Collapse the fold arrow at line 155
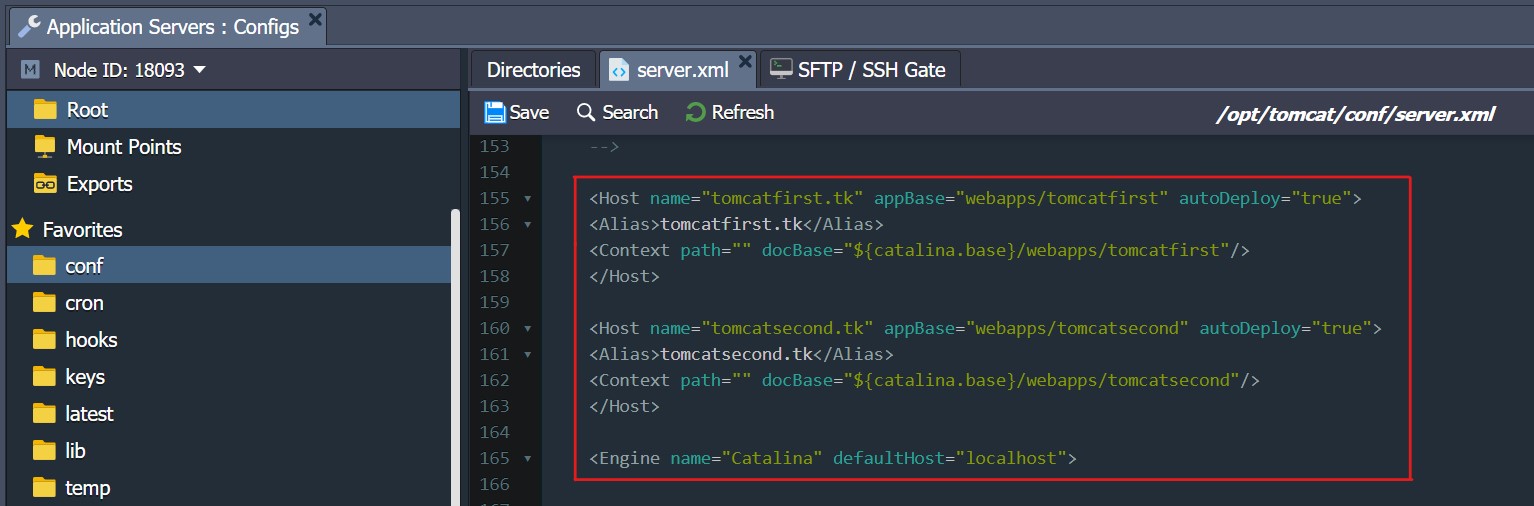The width and height of the screenshot is (1534, 506). pos(527,199)
